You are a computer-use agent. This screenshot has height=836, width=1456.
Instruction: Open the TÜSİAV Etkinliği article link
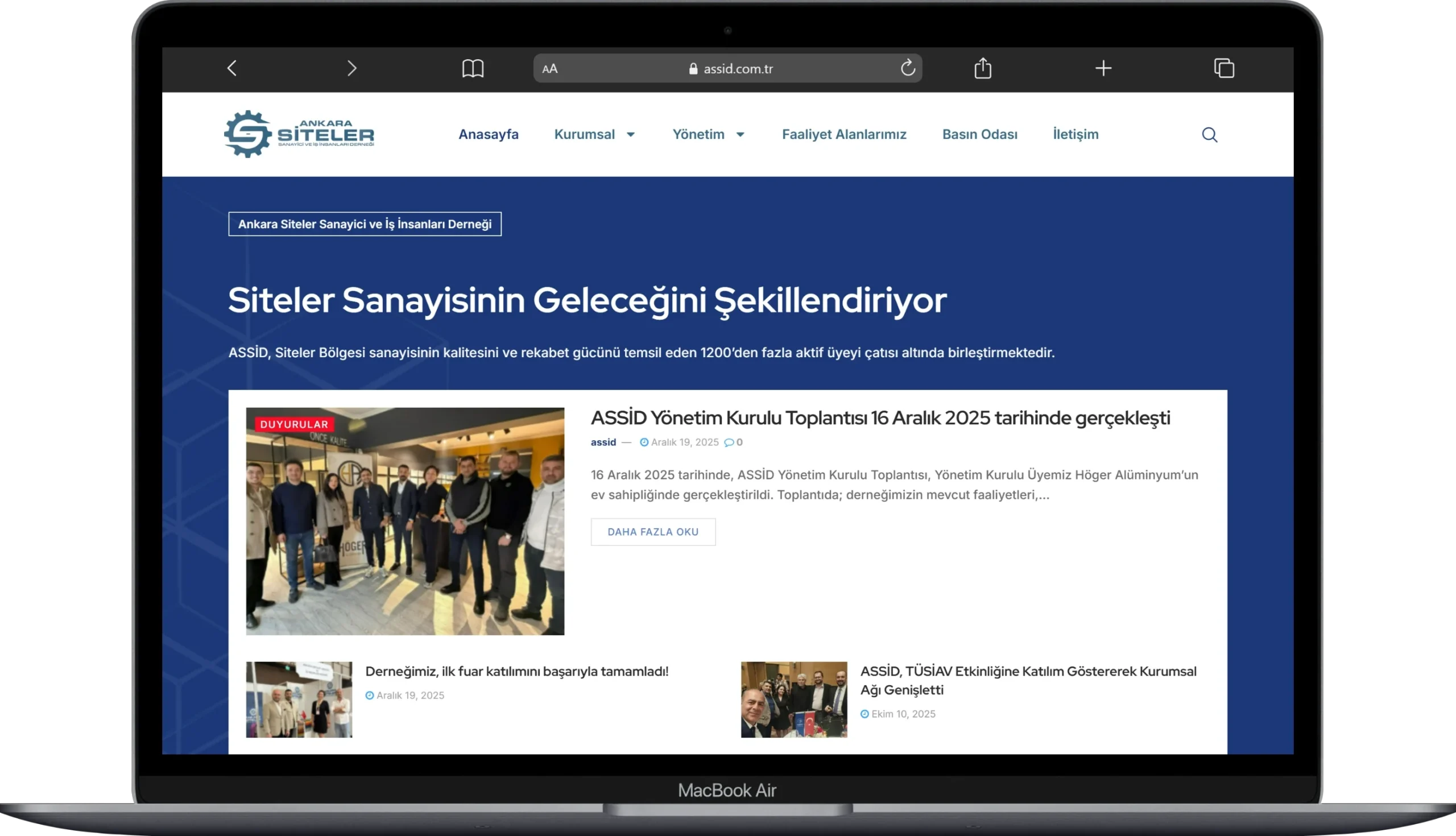[1028, 680]
